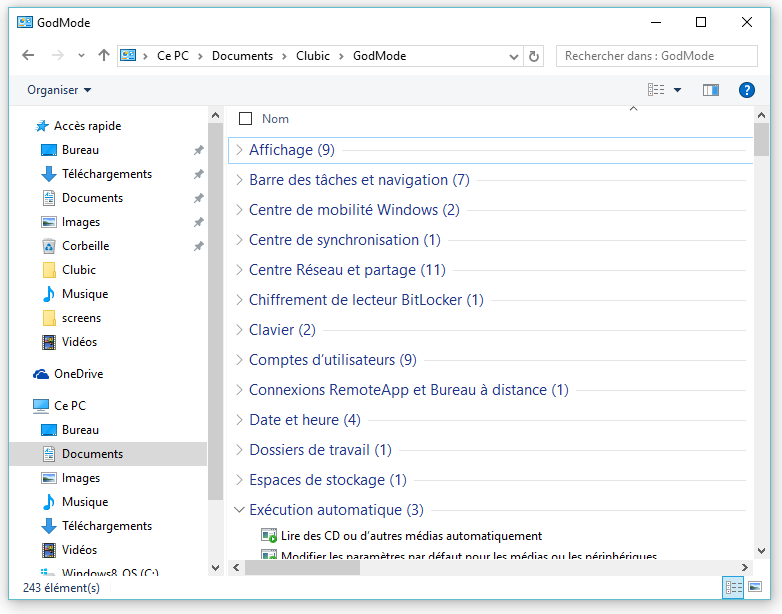Image resolution: width=782 pixels, height=614 pixels.
Task: Expand Centre Réseau et partage group
Action: (239, 270)
